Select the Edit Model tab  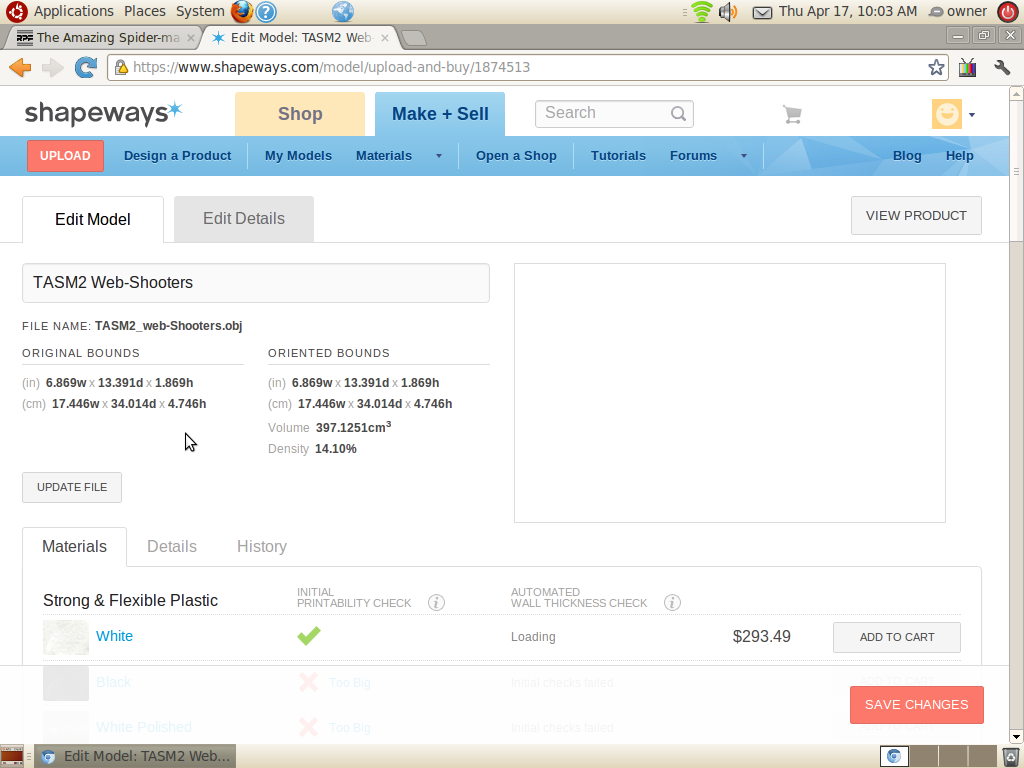[93, 219]
